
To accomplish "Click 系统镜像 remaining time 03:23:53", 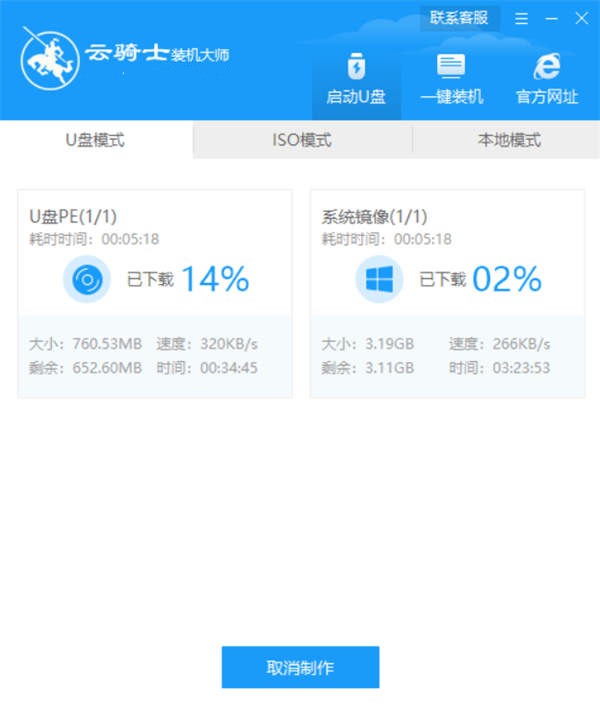I will tap(521, 368).
